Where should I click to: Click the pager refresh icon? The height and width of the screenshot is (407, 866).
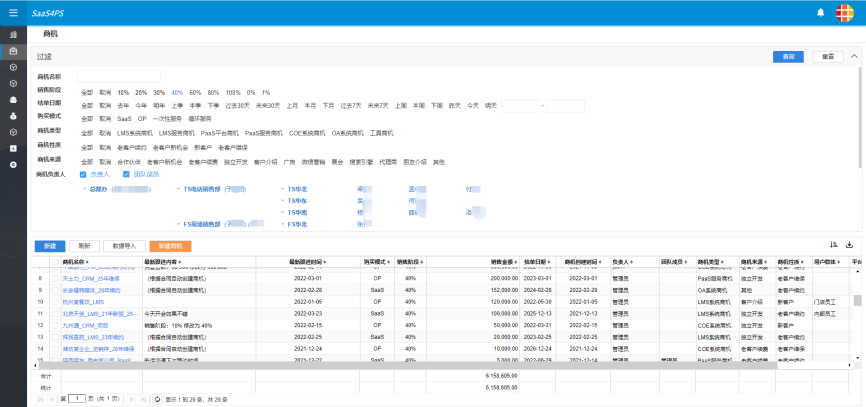[x=157, y=399]
